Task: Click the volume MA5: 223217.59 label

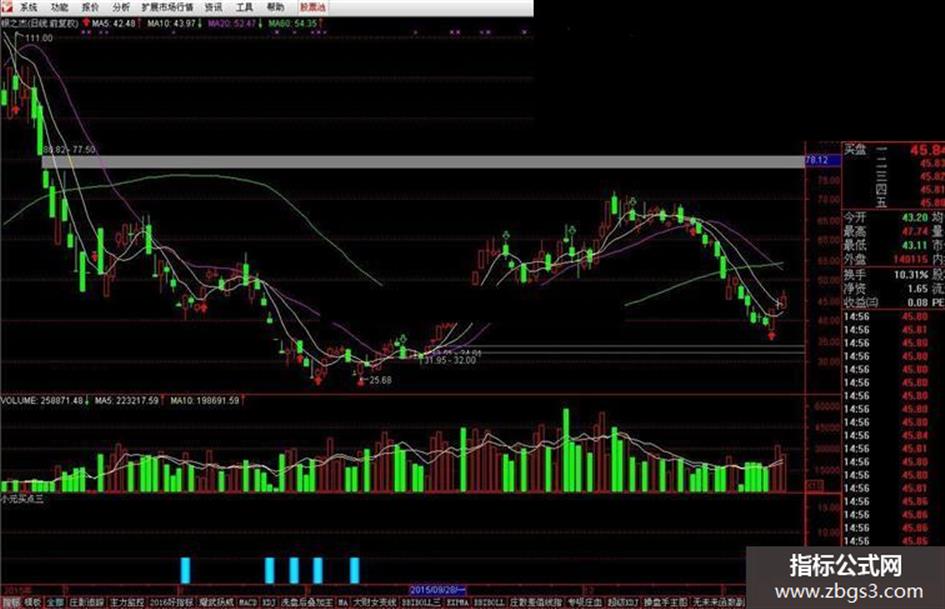Action: (127, 400)
